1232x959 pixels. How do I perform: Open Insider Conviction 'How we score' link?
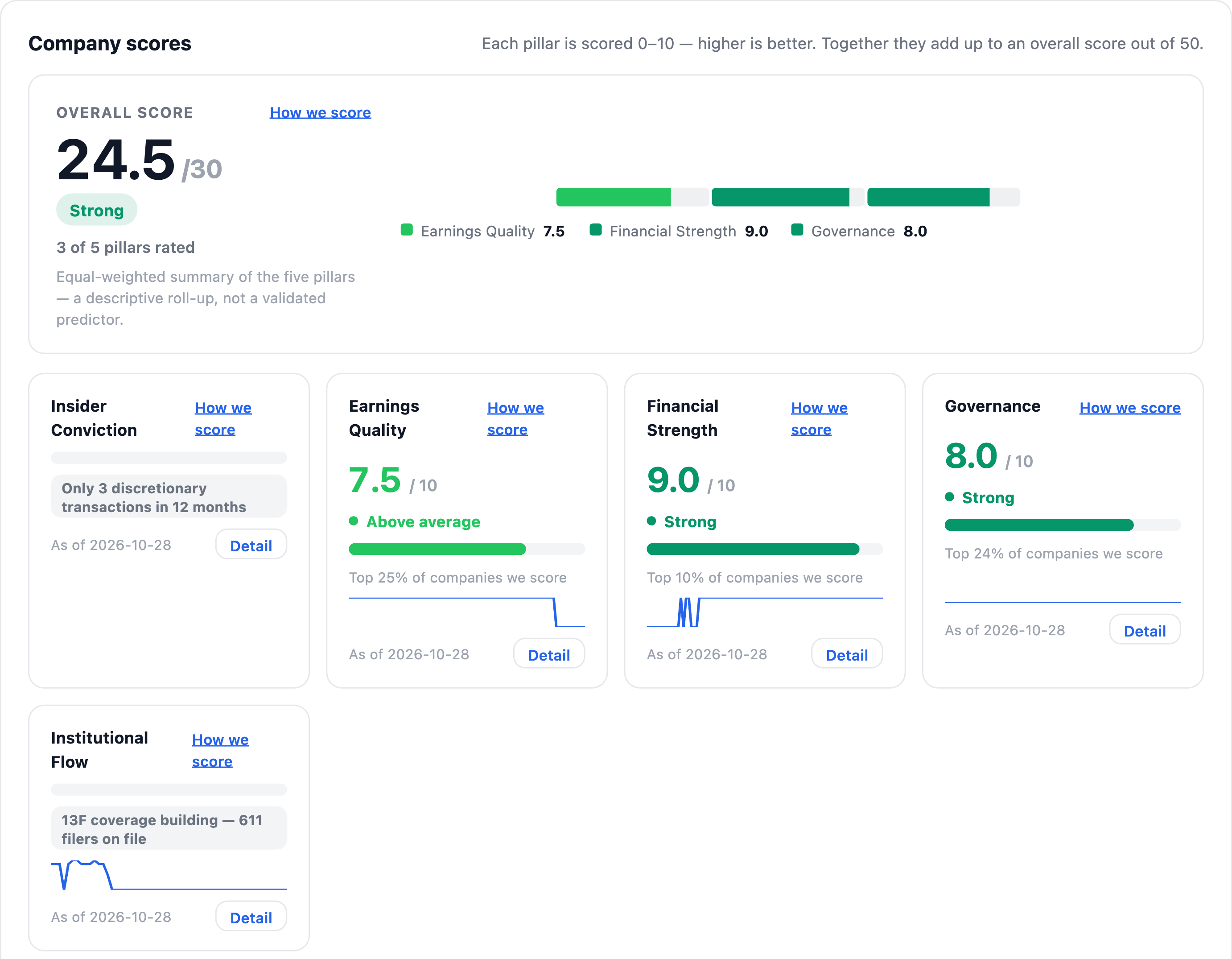point(223,418)
